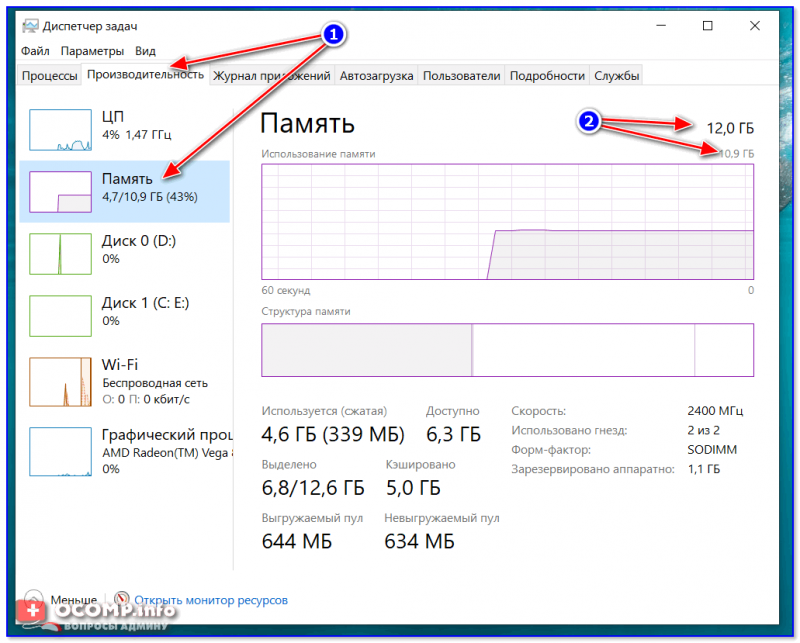Open the Автозагрузка tab
Image resolution: width=800 pixels, height=643 pixels.
click(x=377, y=76)
